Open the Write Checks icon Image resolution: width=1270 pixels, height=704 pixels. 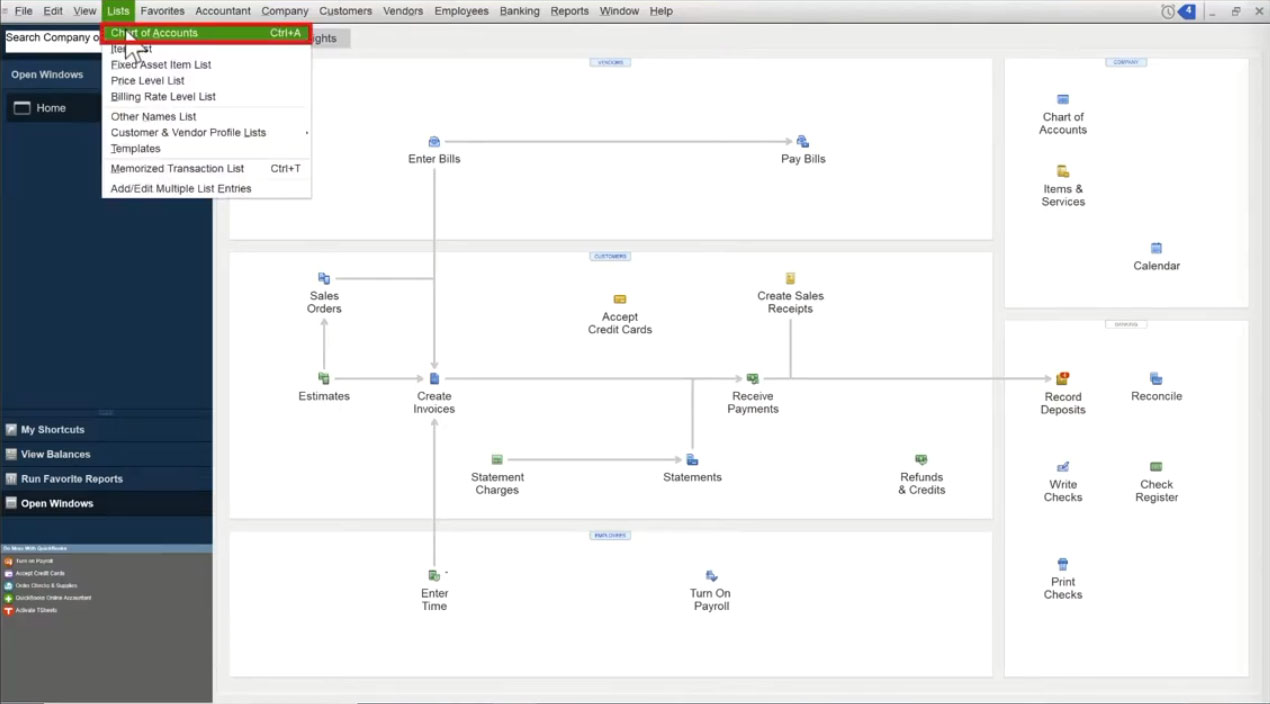coord(1062,467)
